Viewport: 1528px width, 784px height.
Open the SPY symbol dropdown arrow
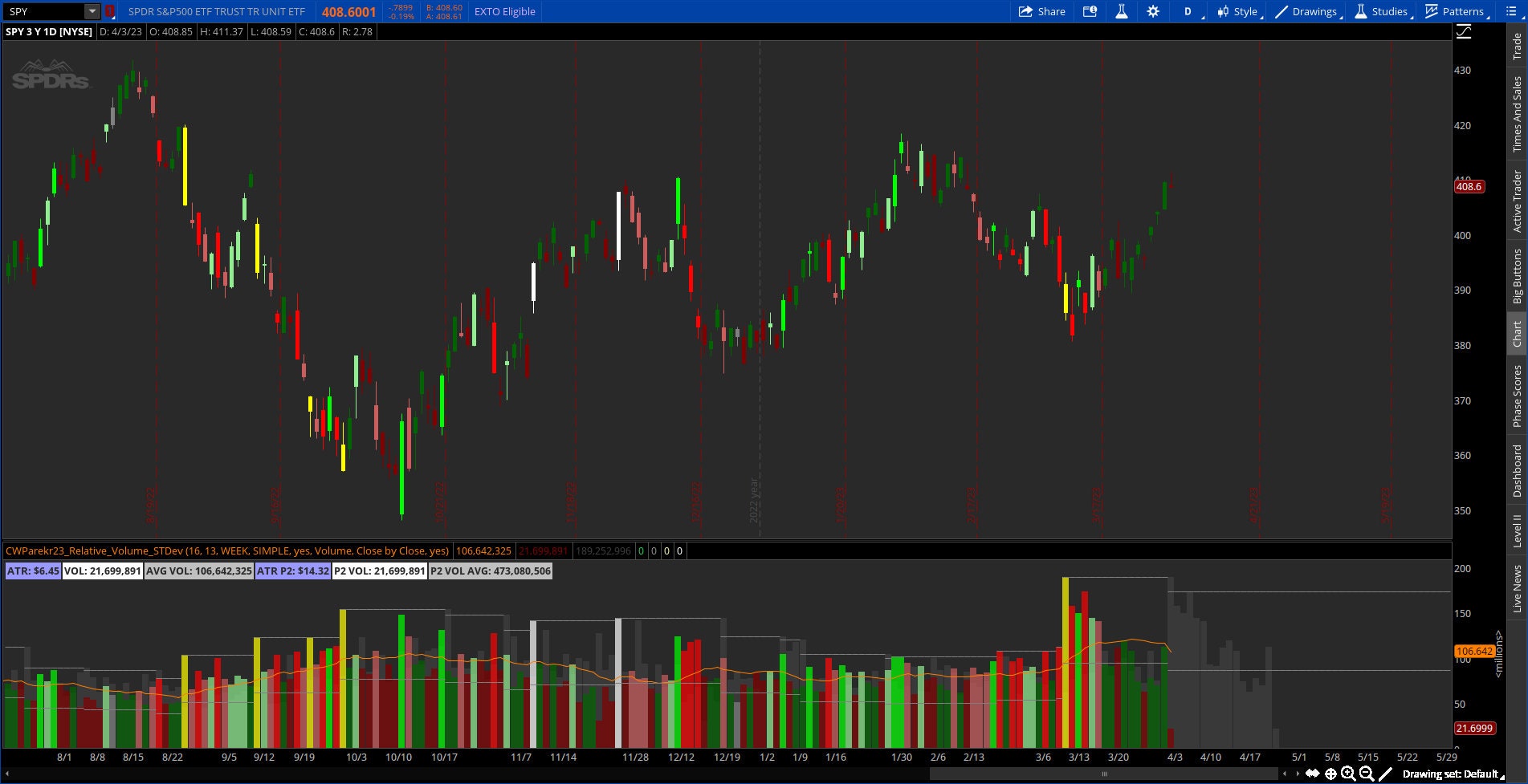tap(92, 11)
